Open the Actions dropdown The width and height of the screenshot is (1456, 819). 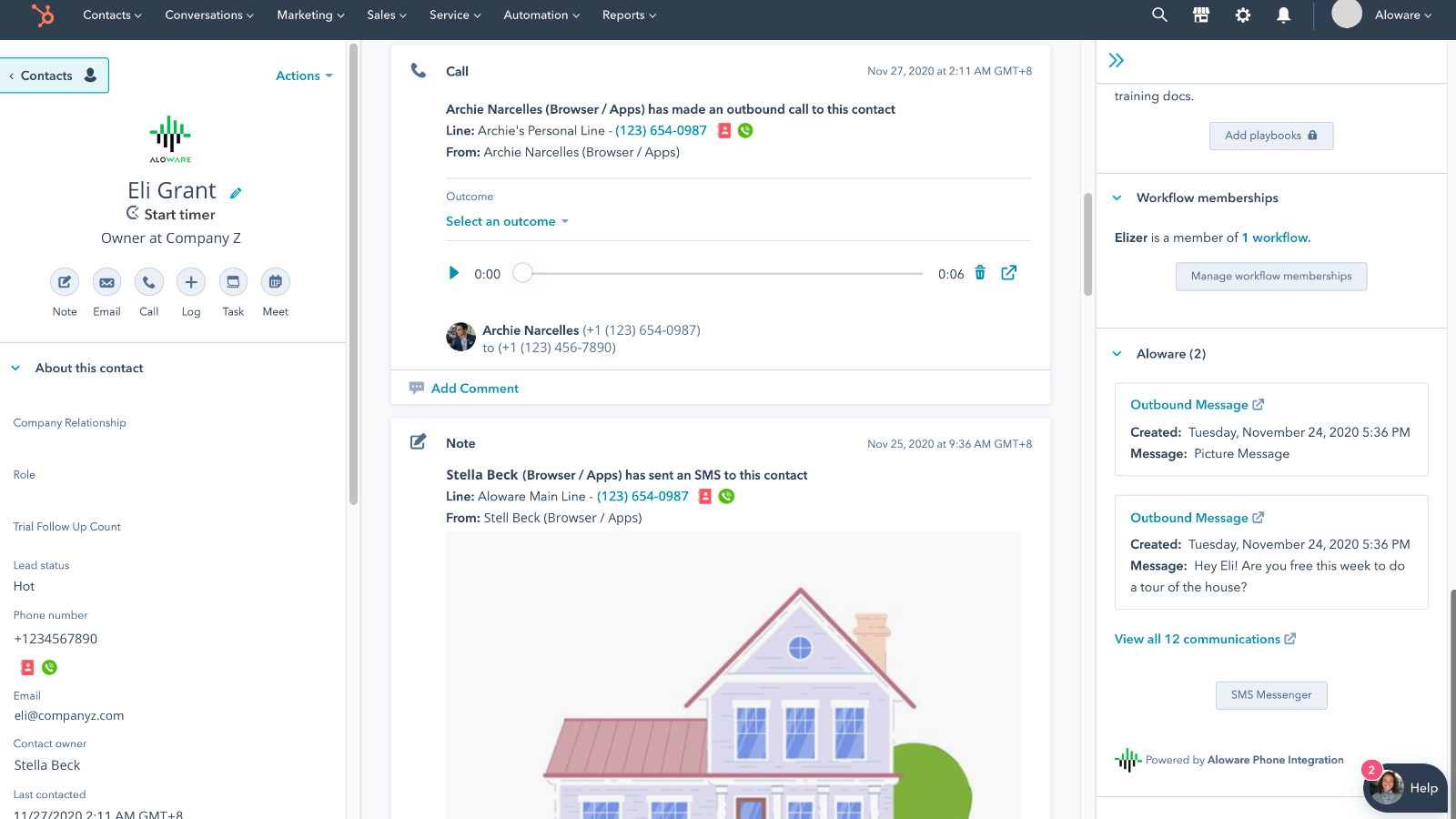click(304, 76)
